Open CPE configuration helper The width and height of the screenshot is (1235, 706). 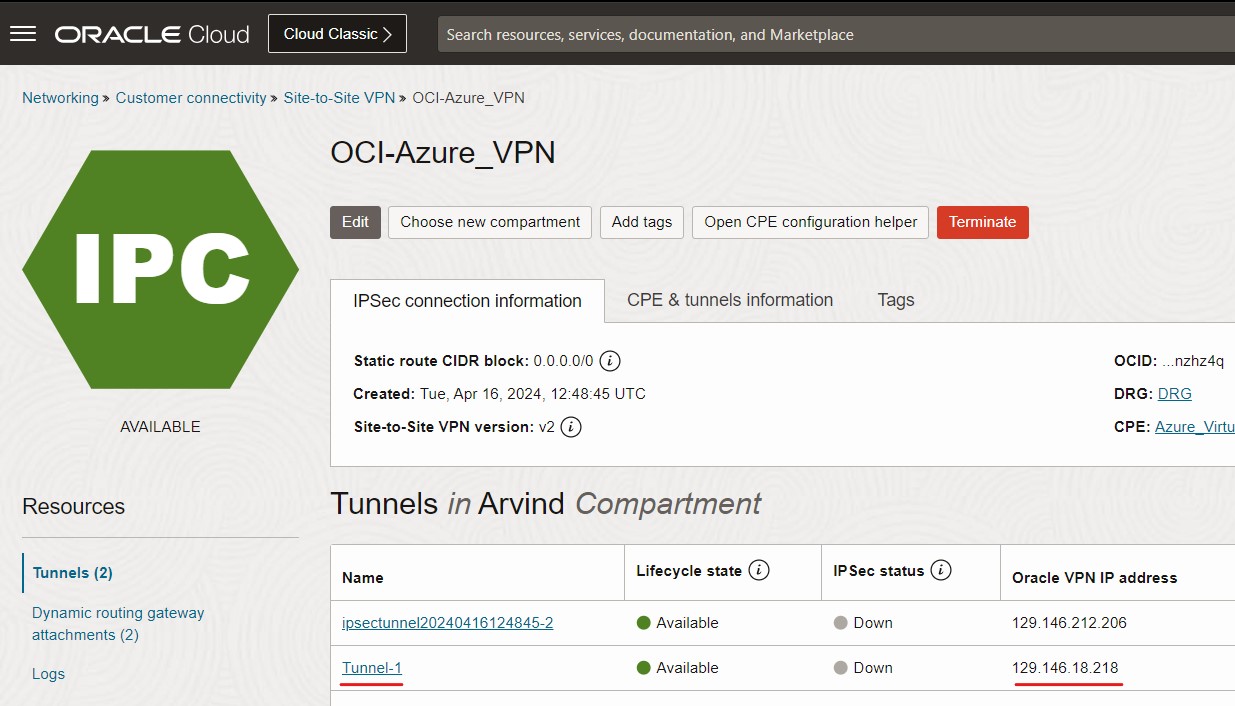click(811, 222)
